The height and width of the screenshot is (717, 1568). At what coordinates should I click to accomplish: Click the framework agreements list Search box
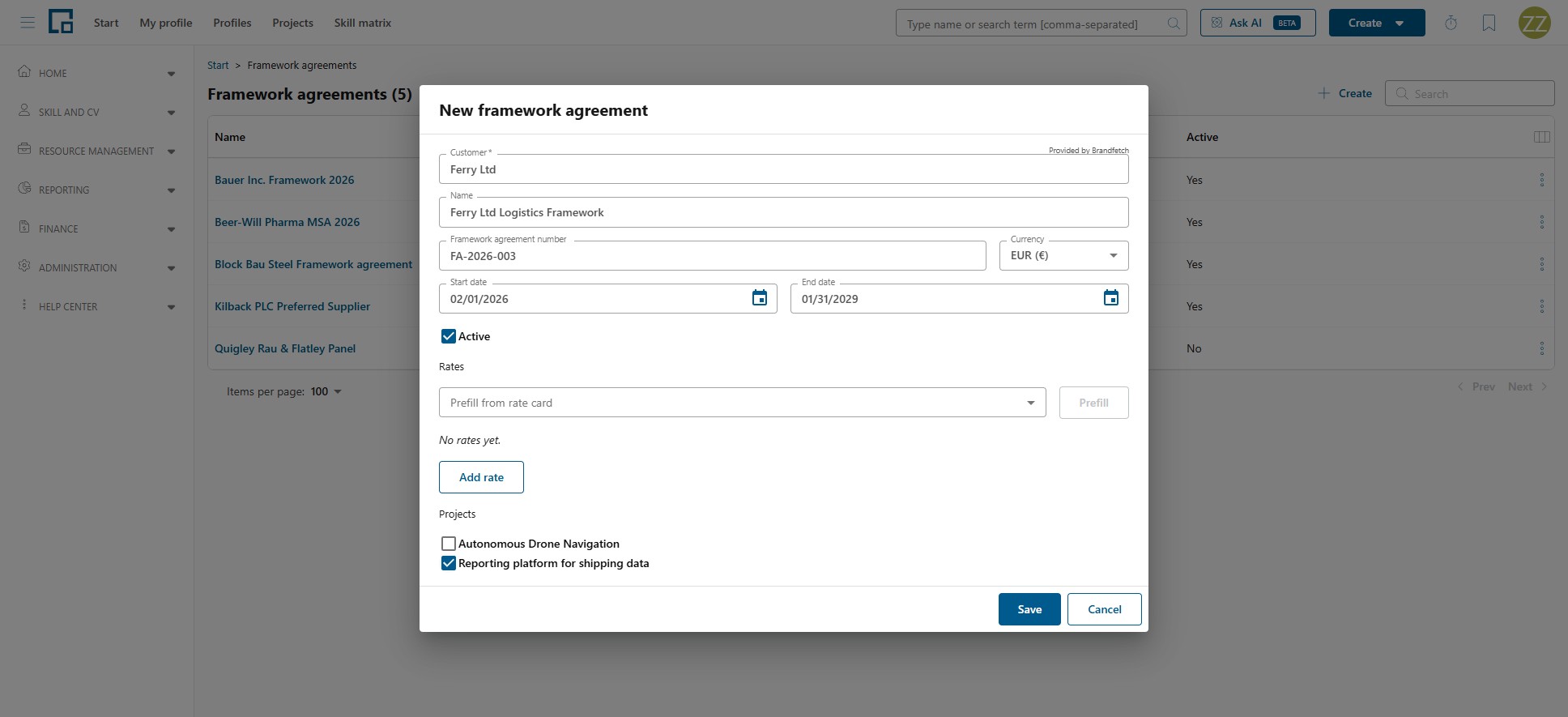pyautogui.click(x=1469, y=93)
